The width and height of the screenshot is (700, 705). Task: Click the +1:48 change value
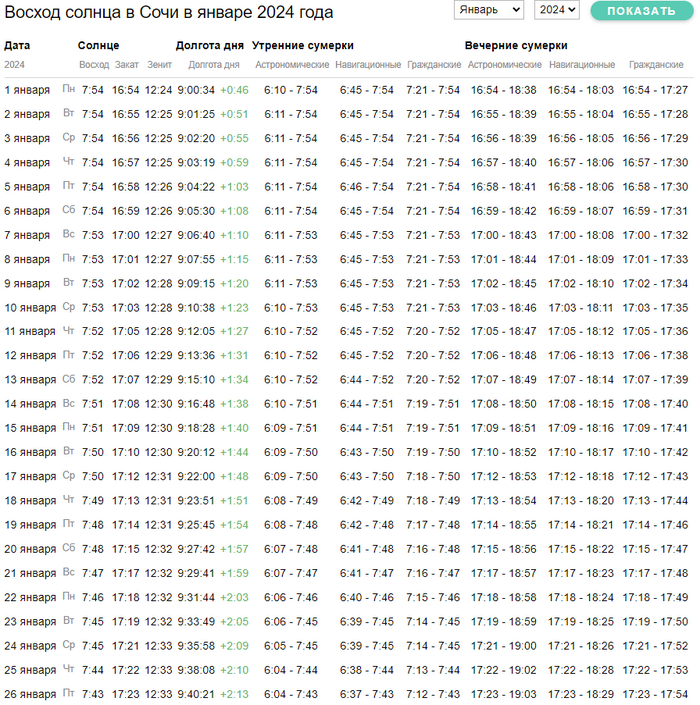point(234,477)
